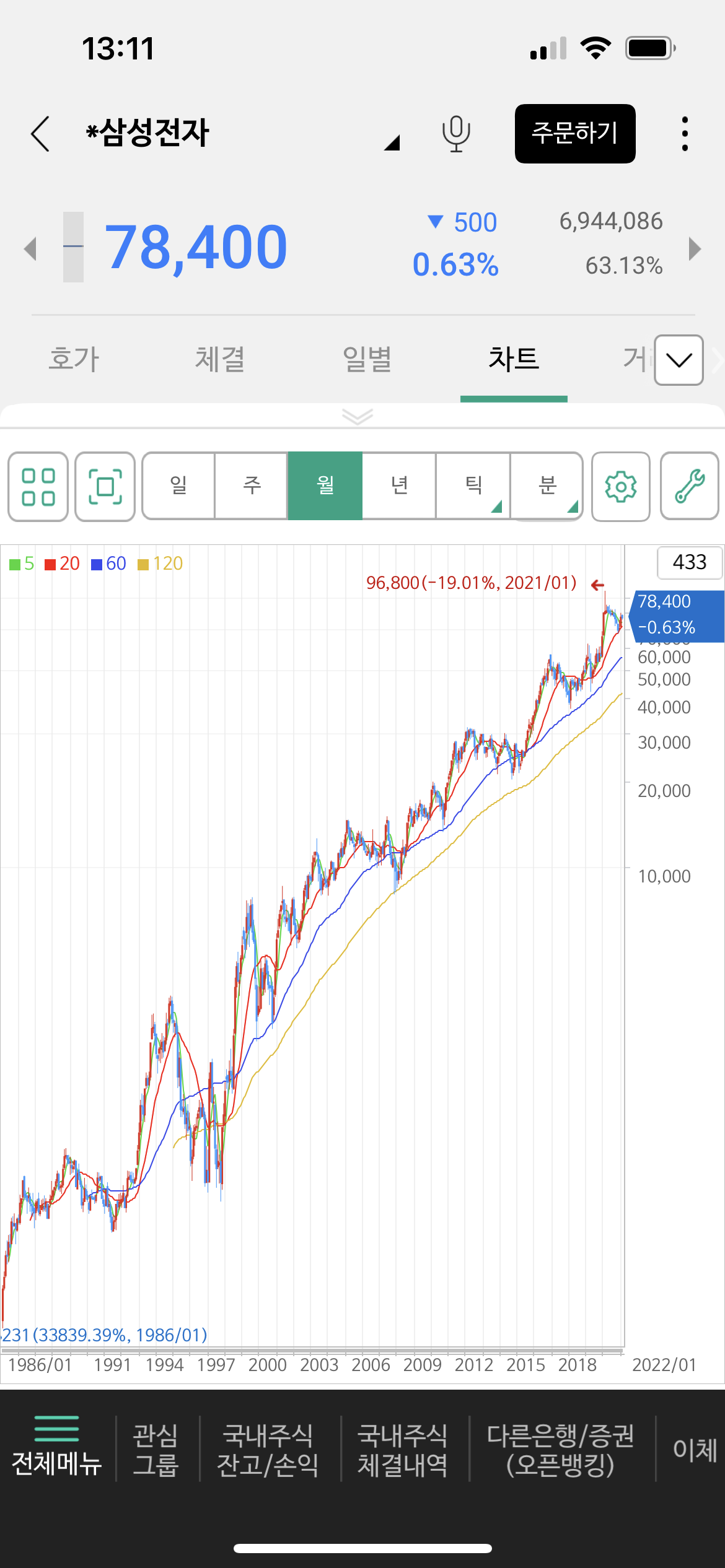Select the 차트 tab
This screenshot has width=725, height=1568.
[514, 359]
